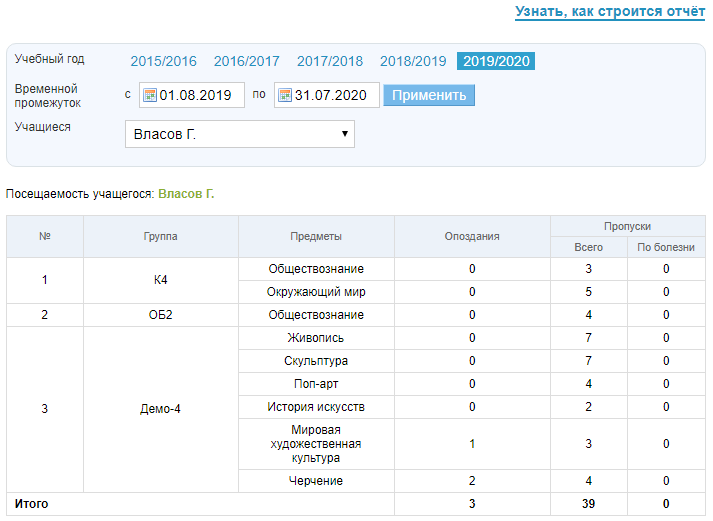Select the Демо-4 group cell
The width and height of the screenshot is (713, 521).
tap(160, 408)
